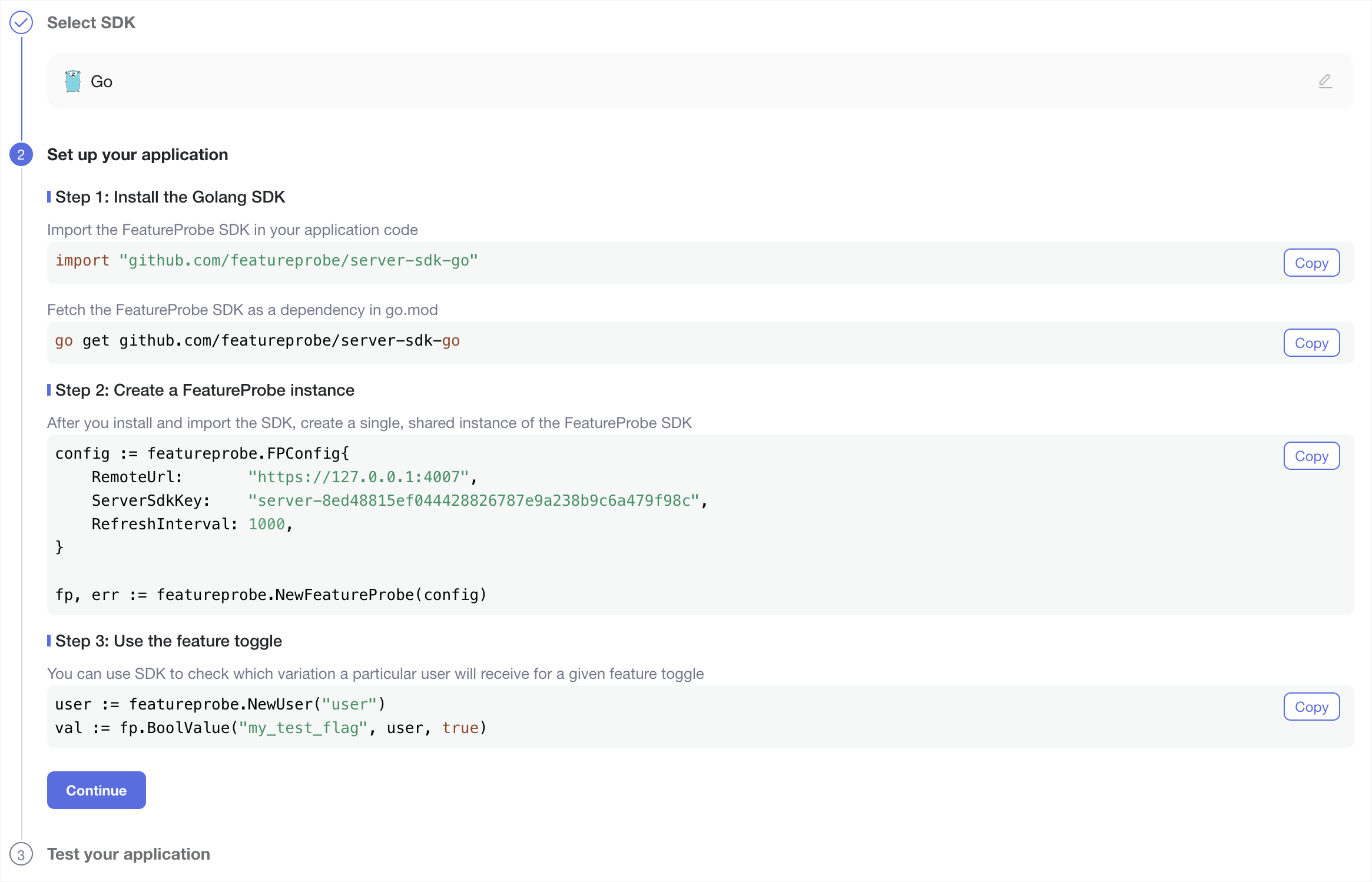Copy the FPConfig instance code
Screen dimensions: 1372x882
click(1311, 456)
